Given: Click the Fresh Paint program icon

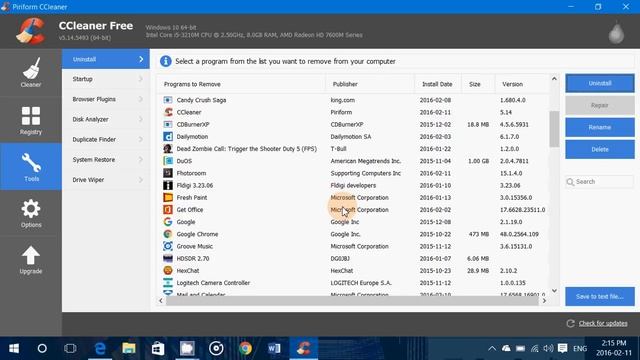Looking at the screenshot, I should (168, 198).
